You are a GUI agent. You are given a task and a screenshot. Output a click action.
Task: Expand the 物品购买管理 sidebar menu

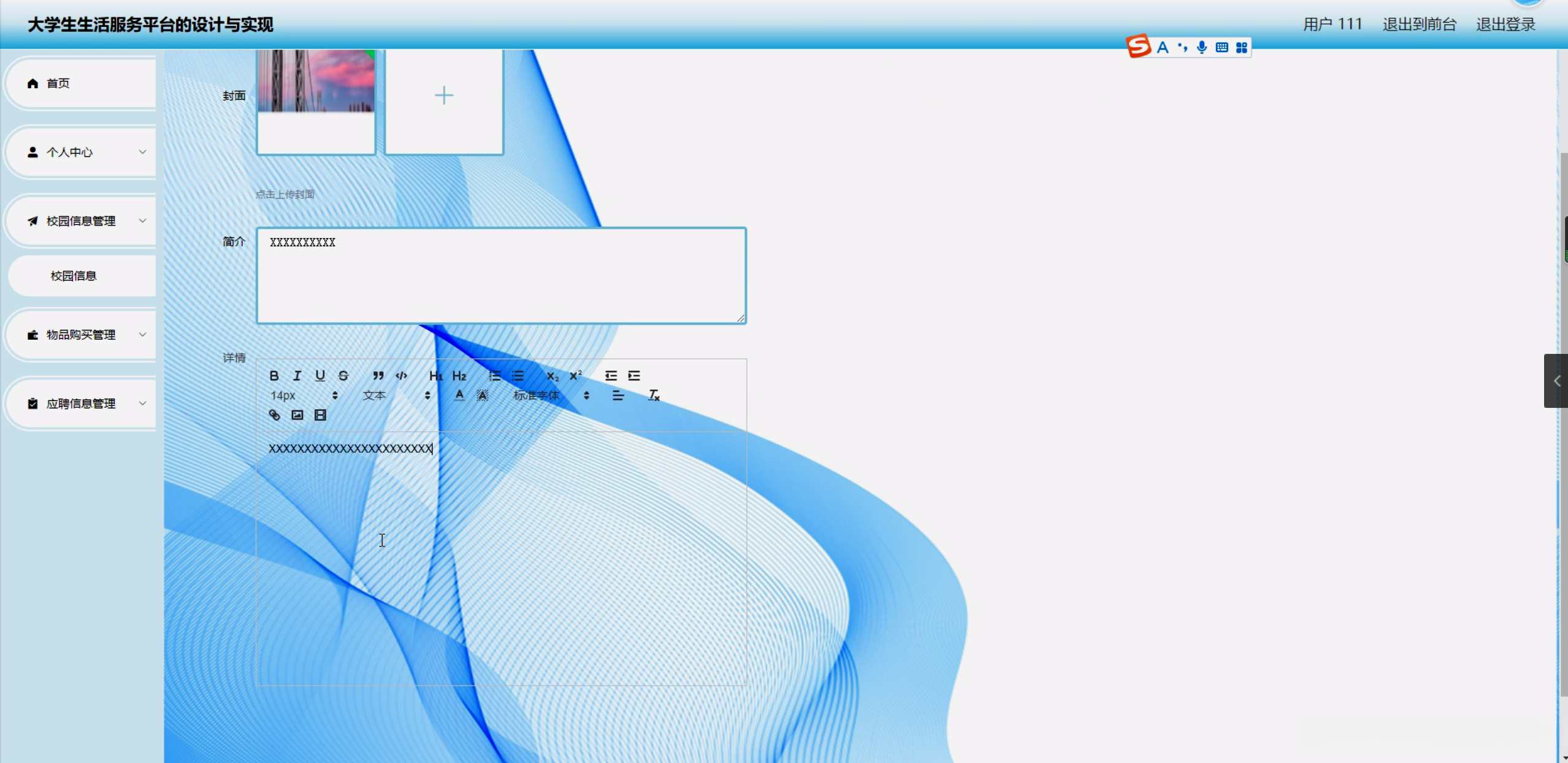pyautogui.click(x=81, y=335)
